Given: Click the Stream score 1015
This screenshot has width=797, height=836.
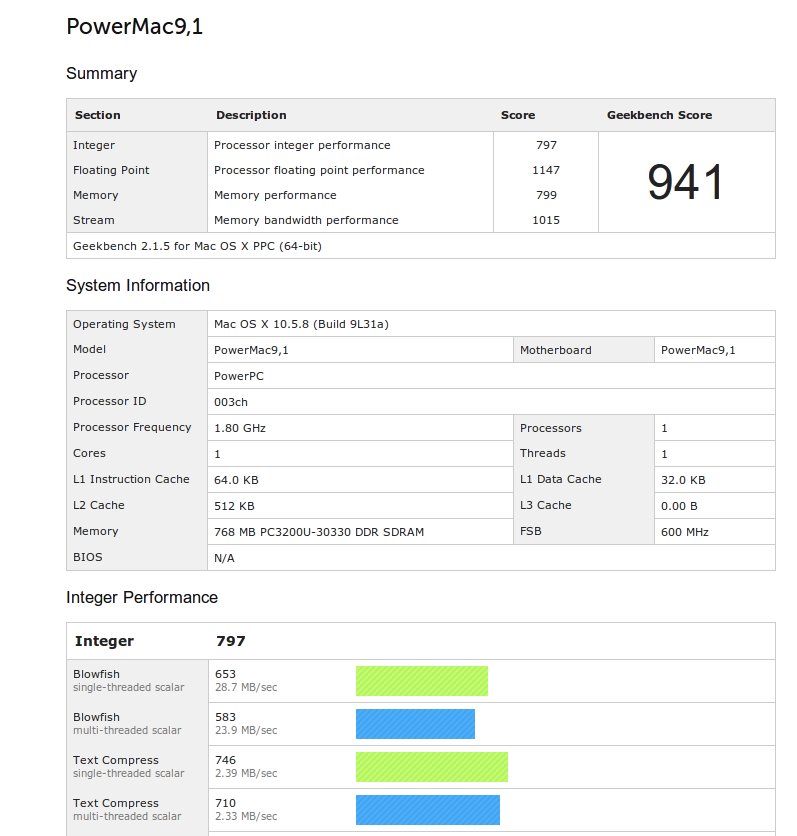Looking at the screenshot, I should (546, 220).
